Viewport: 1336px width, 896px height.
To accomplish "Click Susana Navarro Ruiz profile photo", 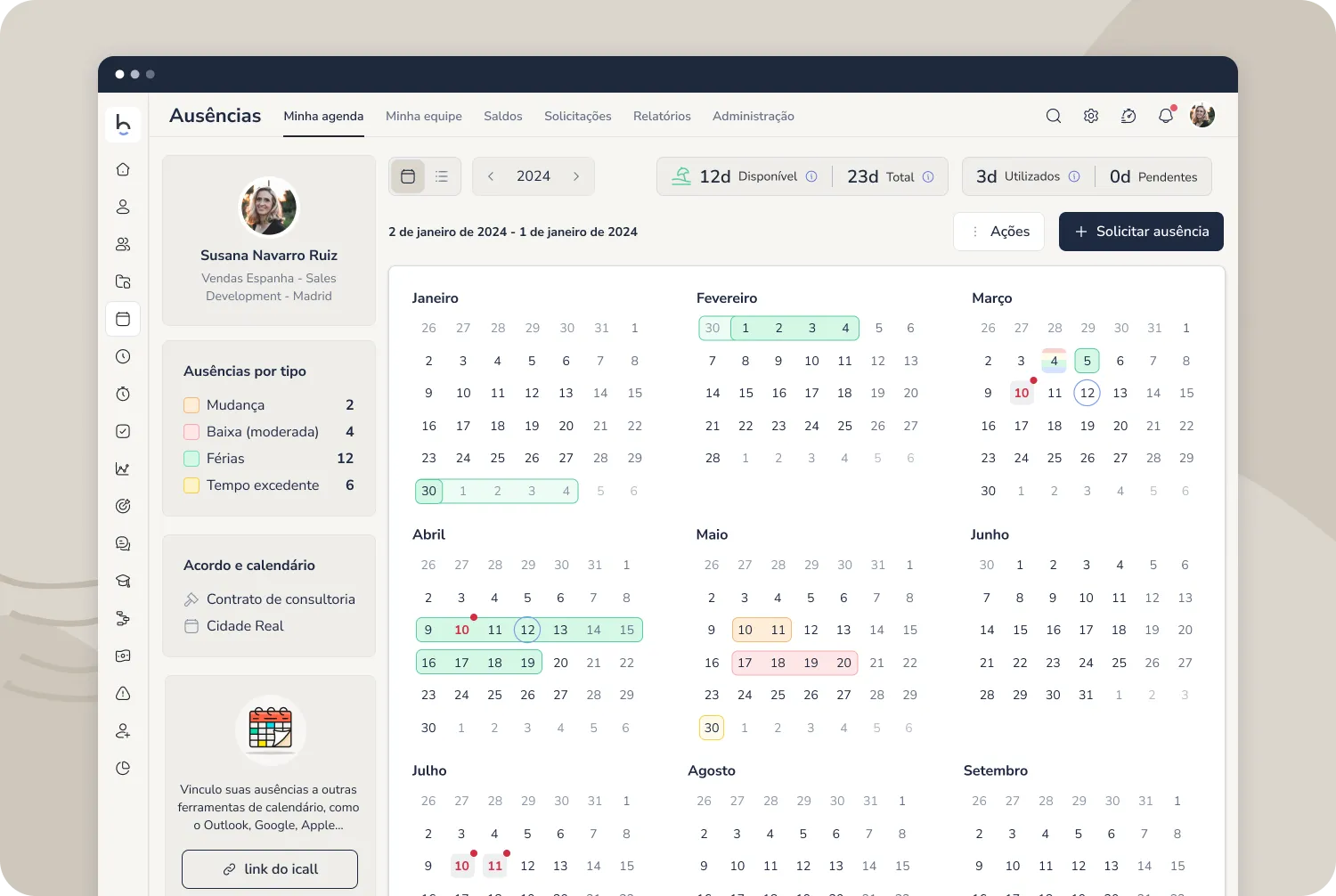I will click(269, 207).
